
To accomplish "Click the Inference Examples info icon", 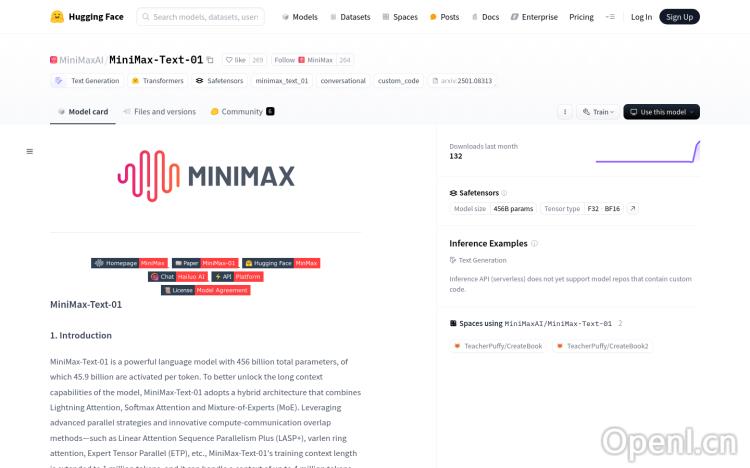I will 534,244.
